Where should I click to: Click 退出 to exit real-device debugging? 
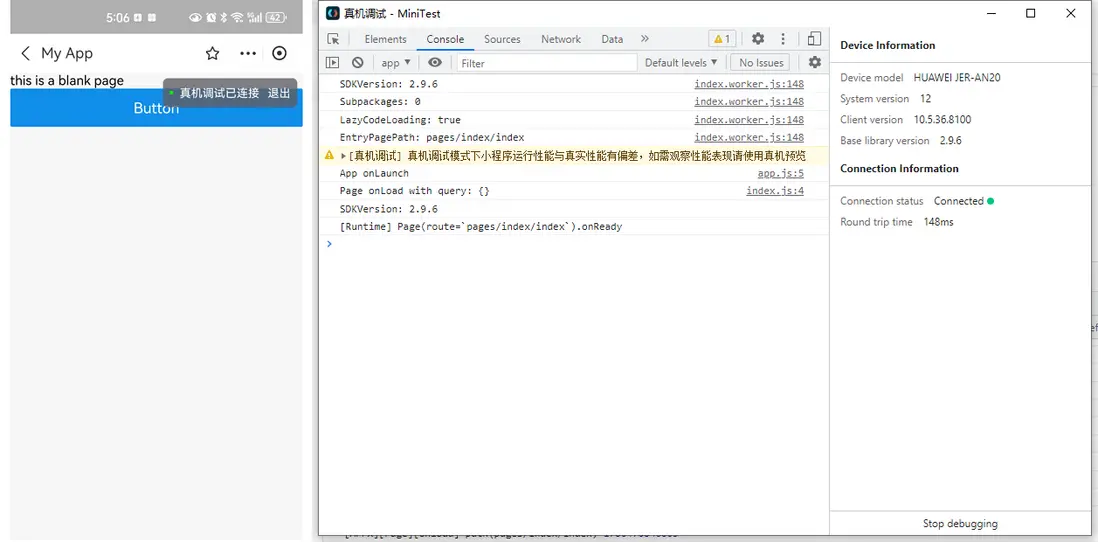click(x=279, y=93)
